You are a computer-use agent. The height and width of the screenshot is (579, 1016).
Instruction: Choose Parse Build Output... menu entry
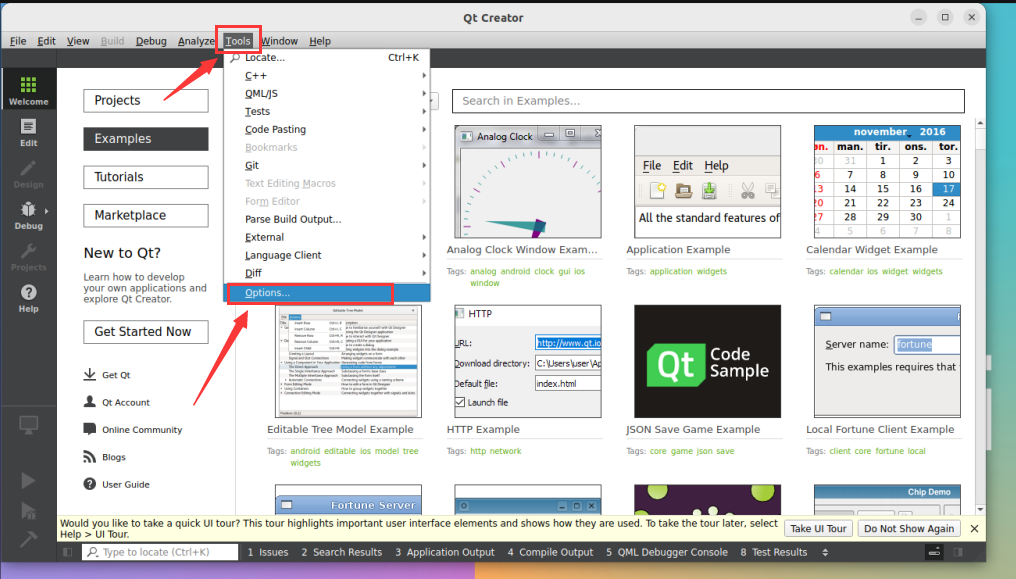(327, 219)
